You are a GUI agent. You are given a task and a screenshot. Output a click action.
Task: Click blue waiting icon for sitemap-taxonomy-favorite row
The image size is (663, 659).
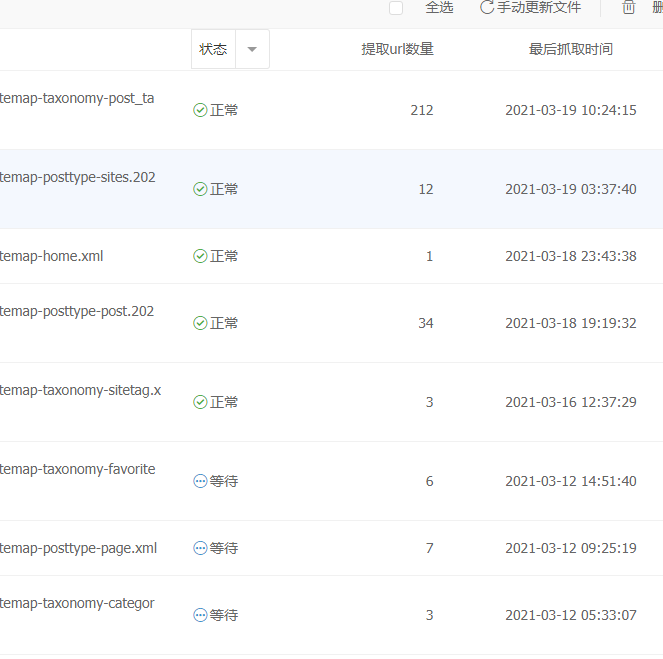(200, 481)
